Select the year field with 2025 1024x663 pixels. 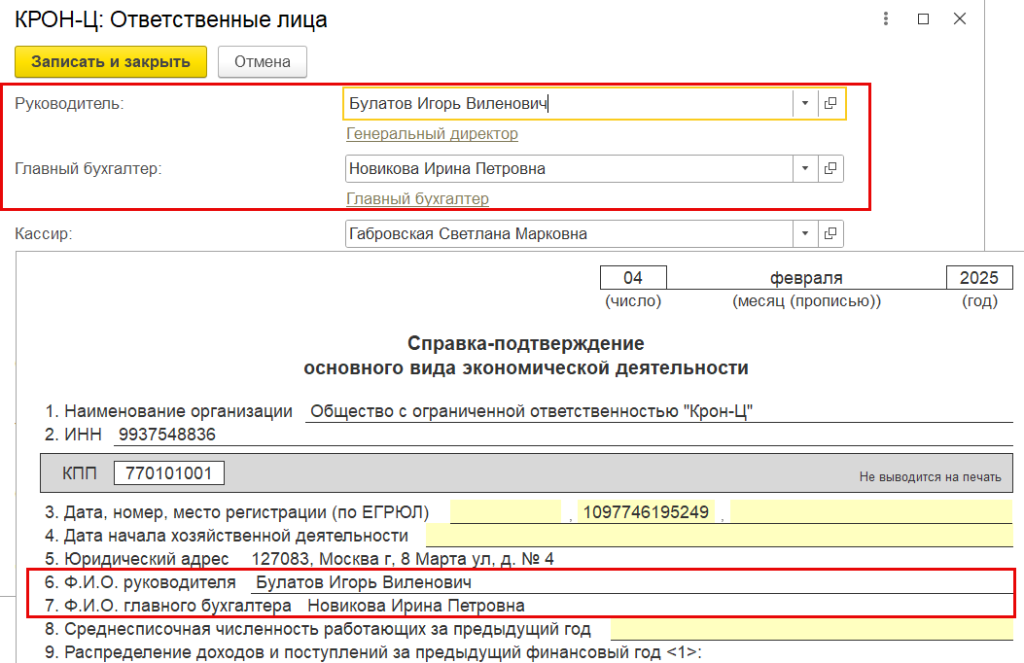coord(979,278)
